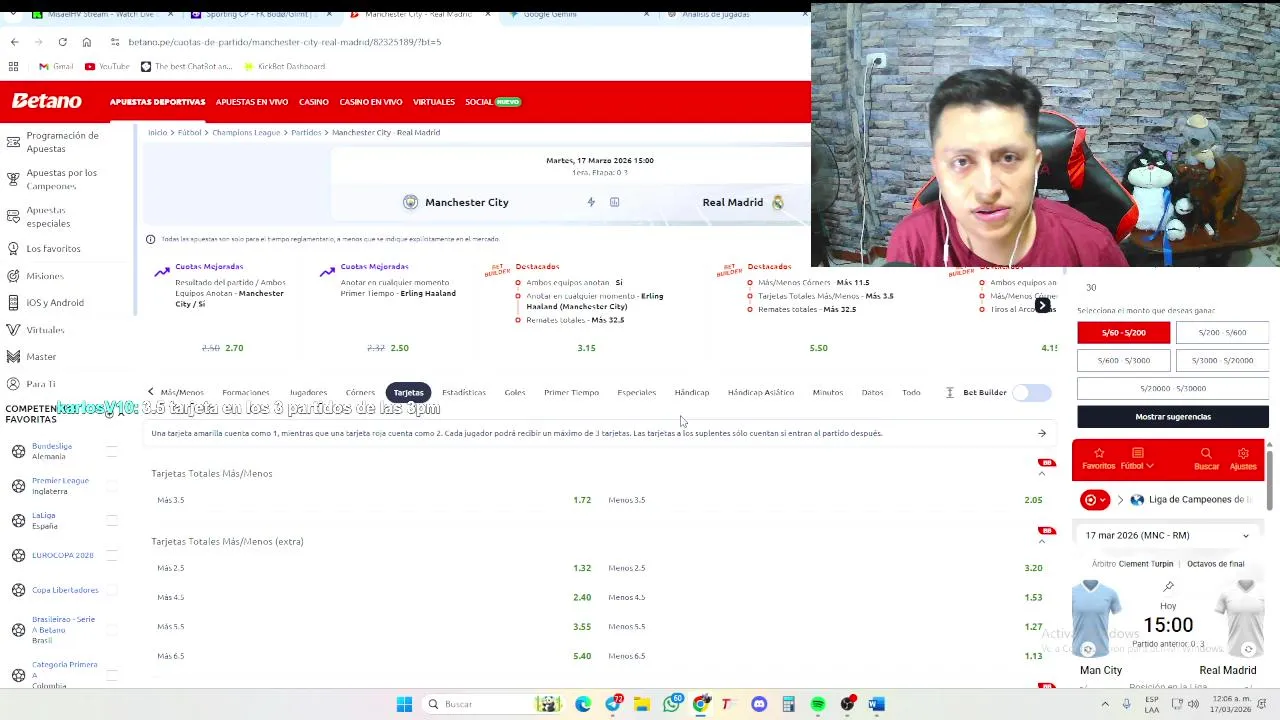This screenshot has width=1280, height=720.
Task: Select the S/20000 - S/30000 amount option
Action: coord(1173,389)
